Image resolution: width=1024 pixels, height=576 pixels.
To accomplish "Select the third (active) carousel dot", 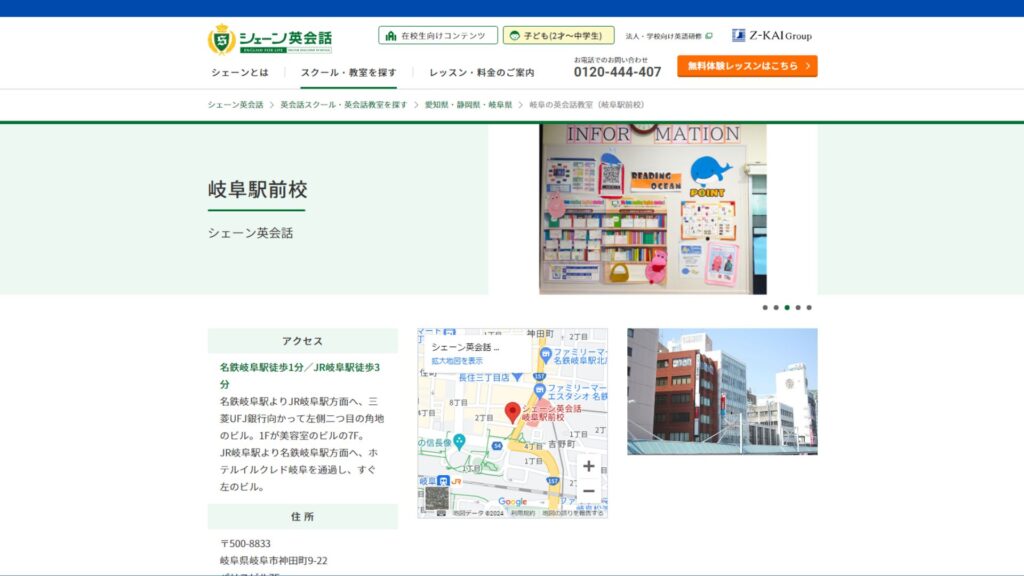I will tap(787, 308).
